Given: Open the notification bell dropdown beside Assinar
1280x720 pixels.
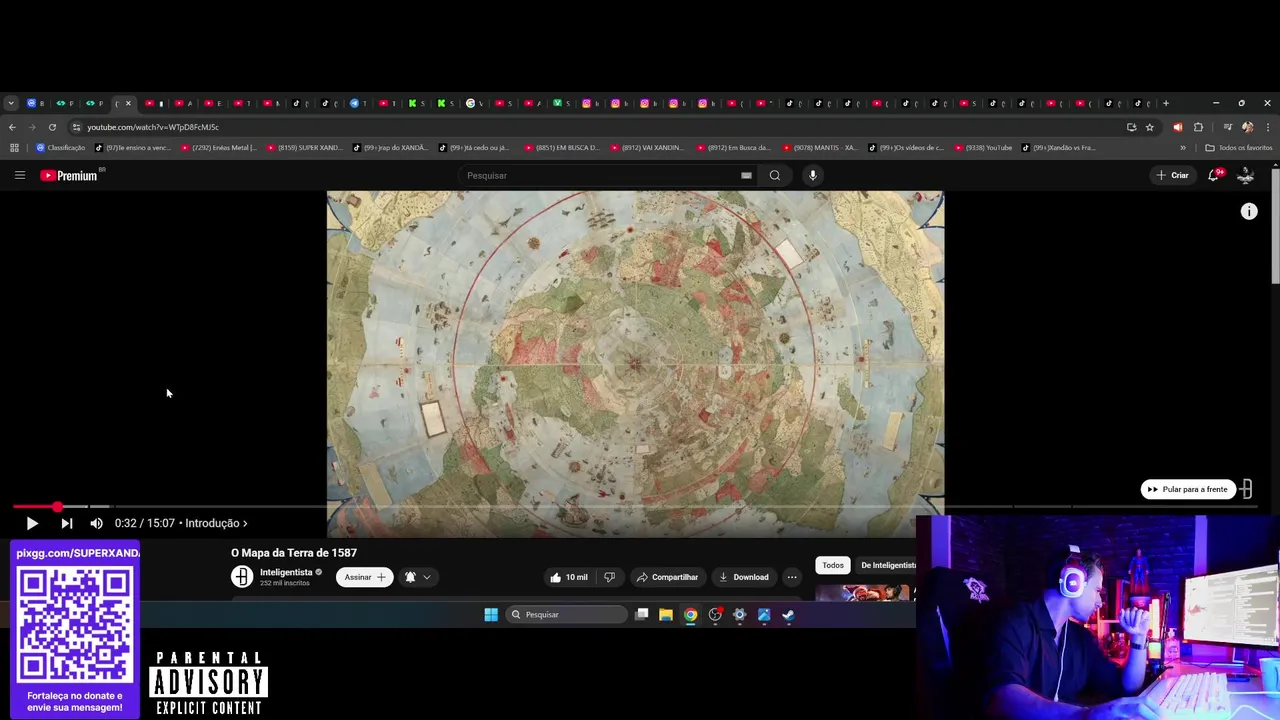Looking at the screenshot, I should [x=418, y=577].
